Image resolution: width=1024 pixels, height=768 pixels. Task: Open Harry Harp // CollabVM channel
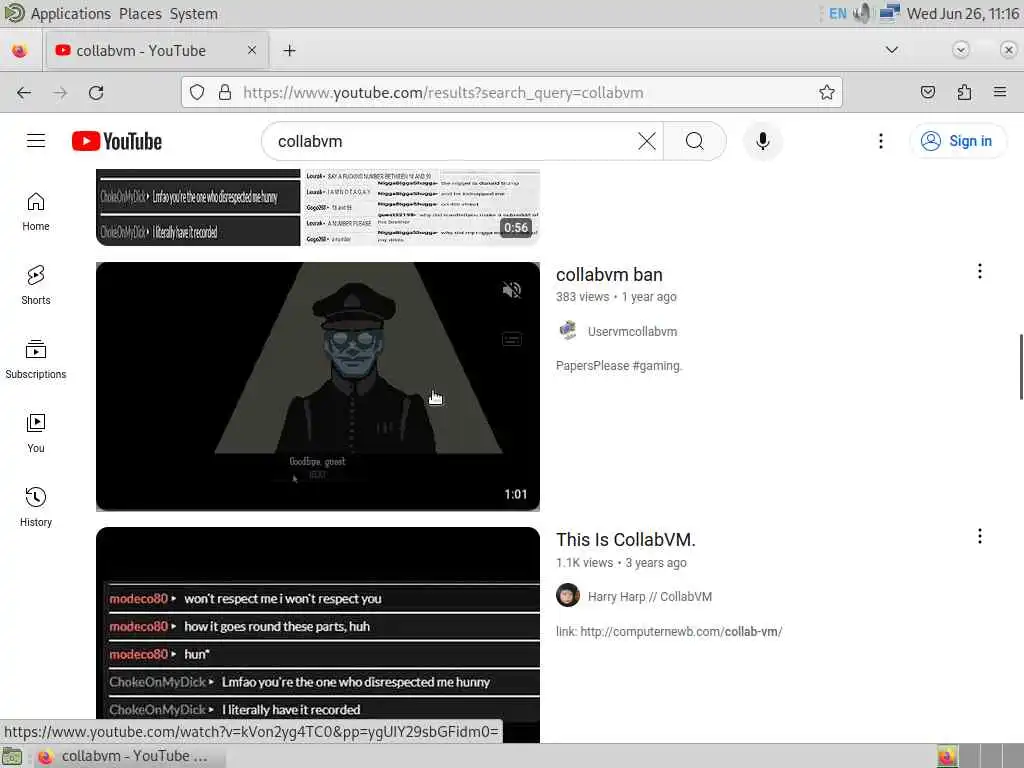click(x=650, y=597)
